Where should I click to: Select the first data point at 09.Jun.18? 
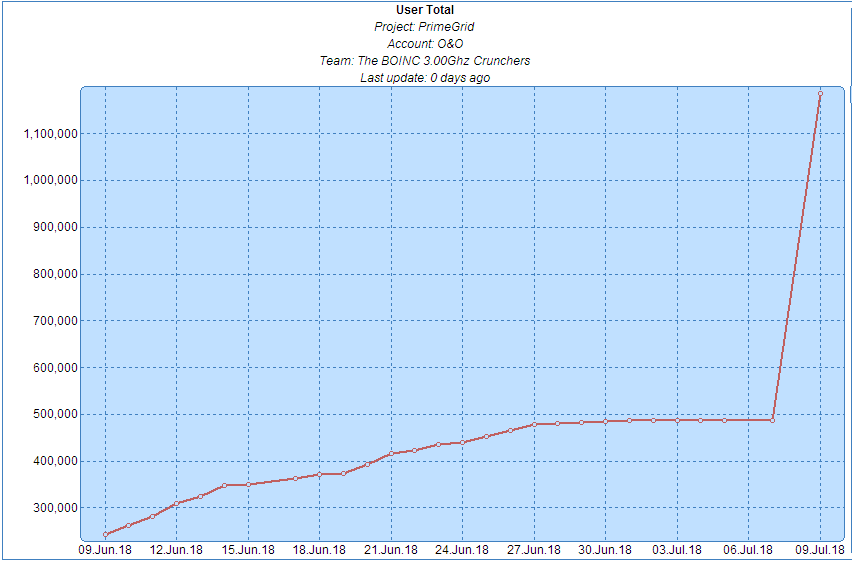coord(106,535)
